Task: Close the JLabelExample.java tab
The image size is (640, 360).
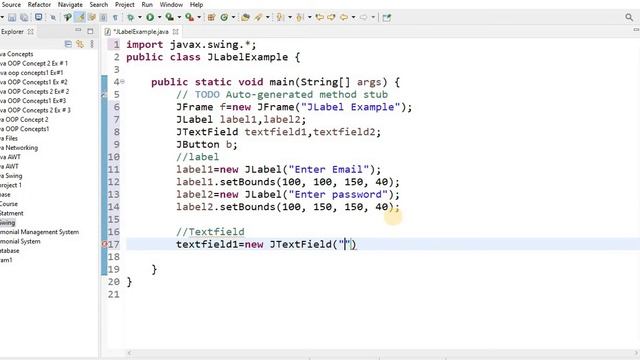Action: point(176,31)
